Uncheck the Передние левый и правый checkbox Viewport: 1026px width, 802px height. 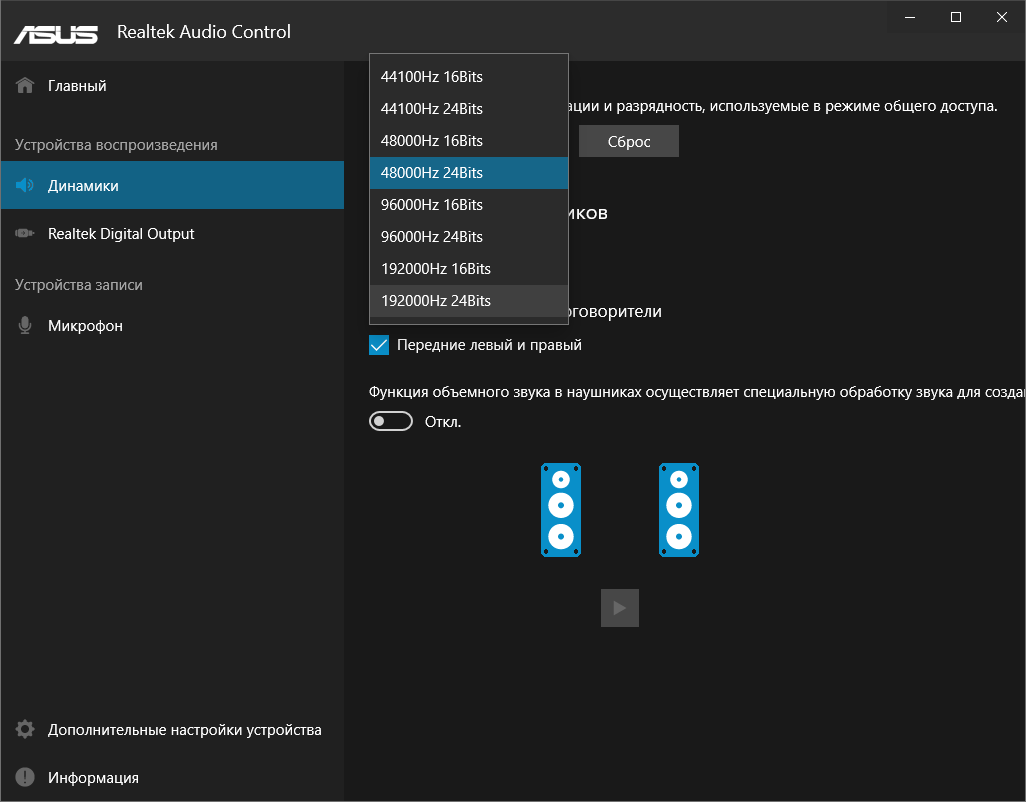pos(379,345)
